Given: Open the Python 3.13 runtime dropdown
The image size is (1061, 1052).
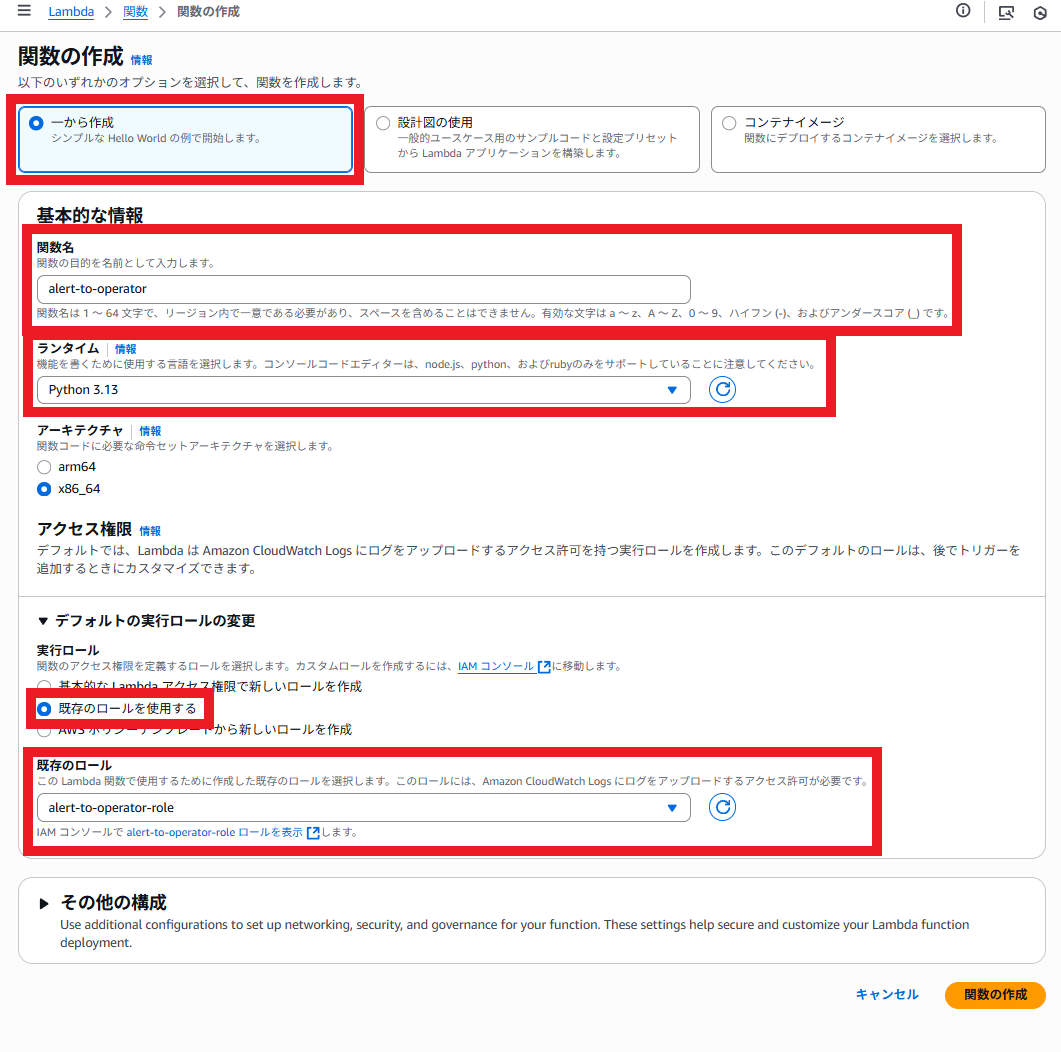Looking at the screenshot, I should click(x=363, y=390).
